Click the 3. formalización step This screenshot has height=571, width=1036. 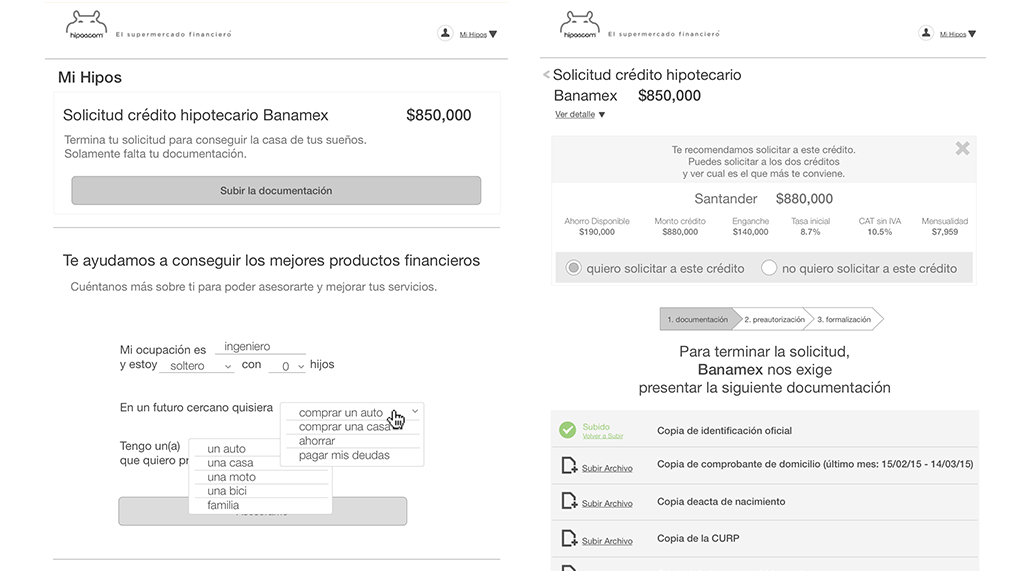(x=844, y=319)
